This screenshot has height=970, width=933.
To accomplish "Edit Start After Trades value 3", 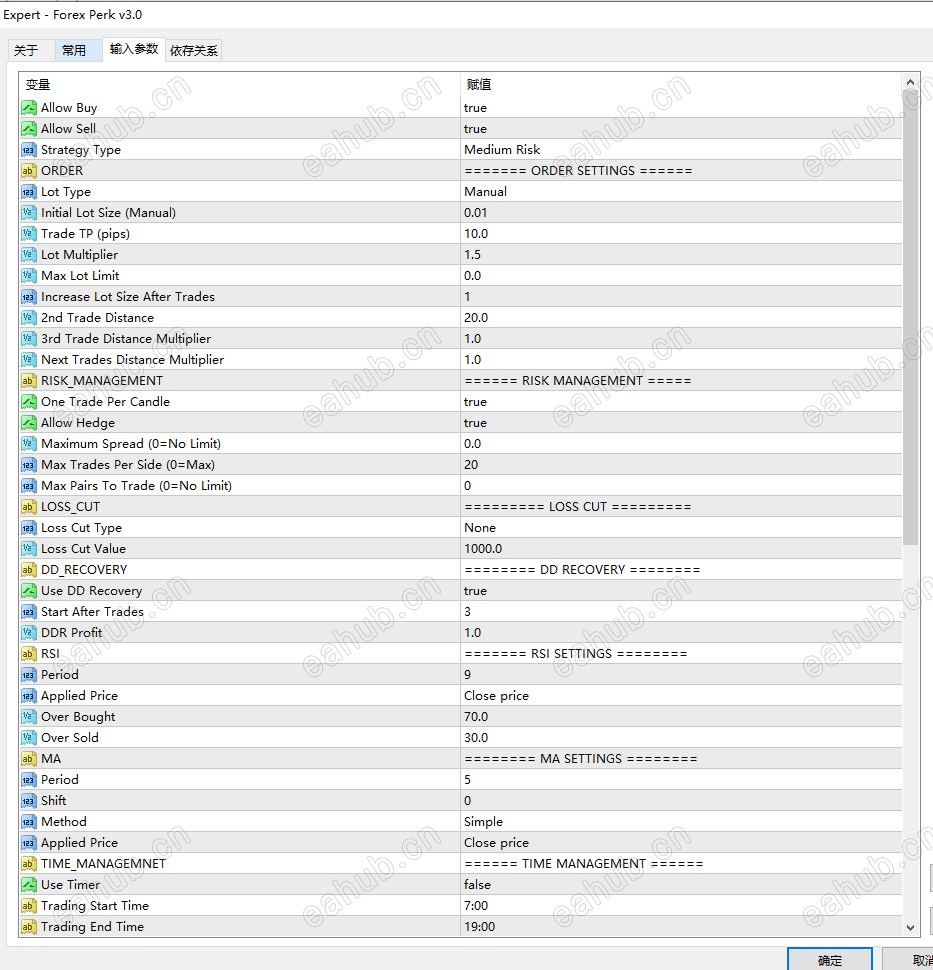I will [681, 612].
